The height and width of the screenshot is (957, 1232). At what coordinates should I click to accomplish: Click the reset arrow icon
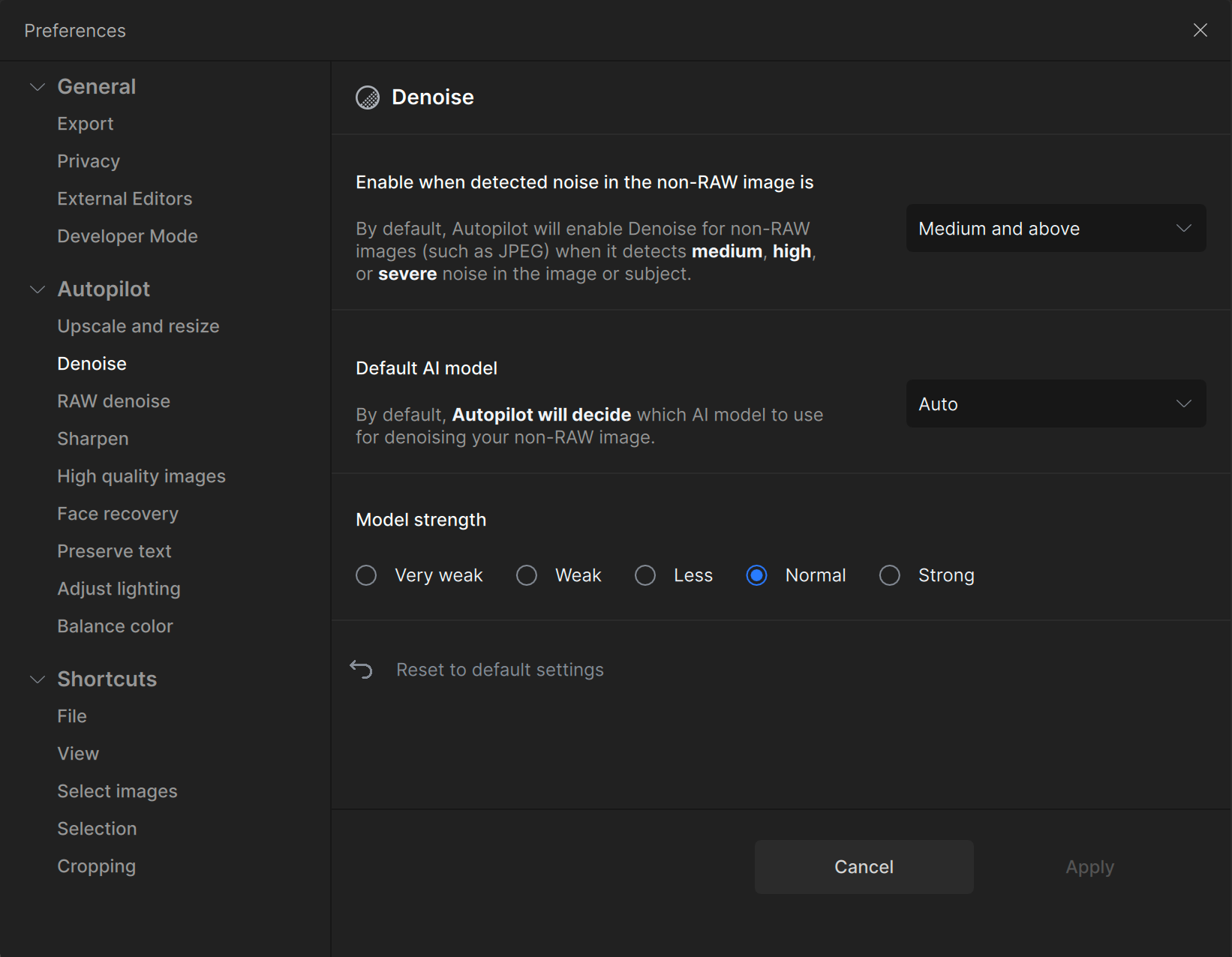[361, 669]
